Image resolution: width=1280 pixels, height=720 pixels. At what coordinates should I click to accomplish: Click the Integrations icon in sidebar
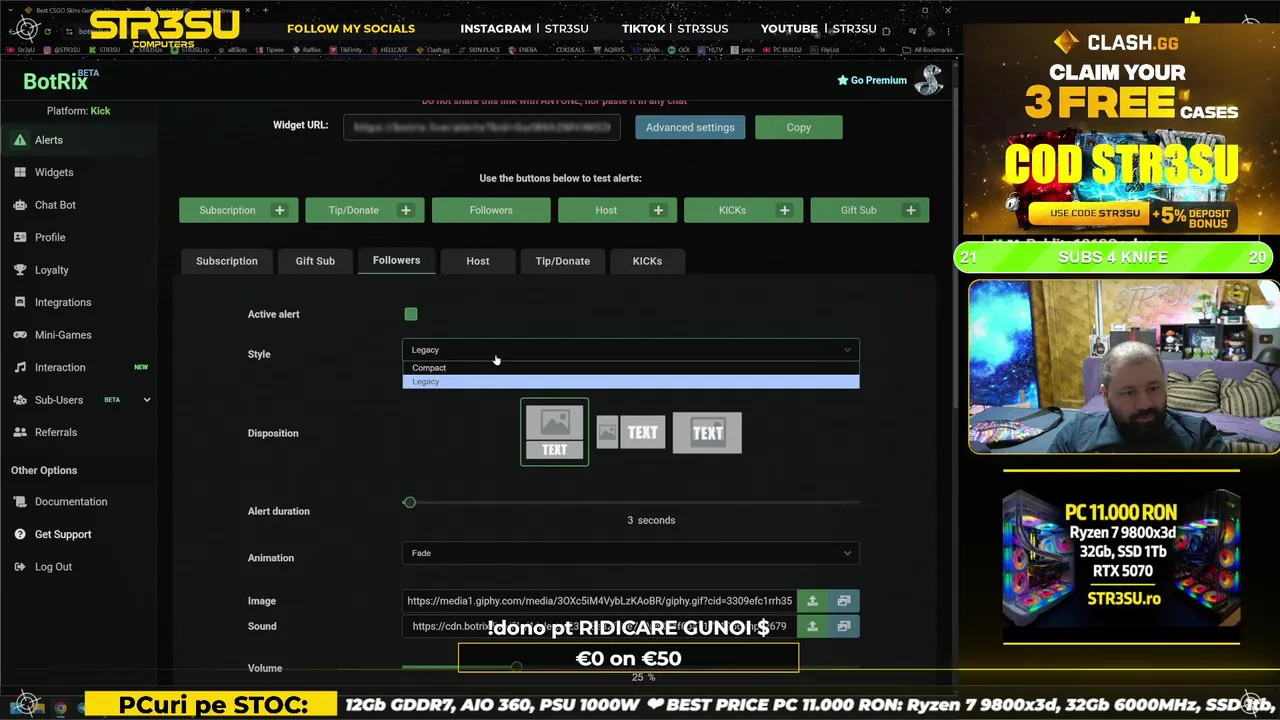tap(20, 302)
